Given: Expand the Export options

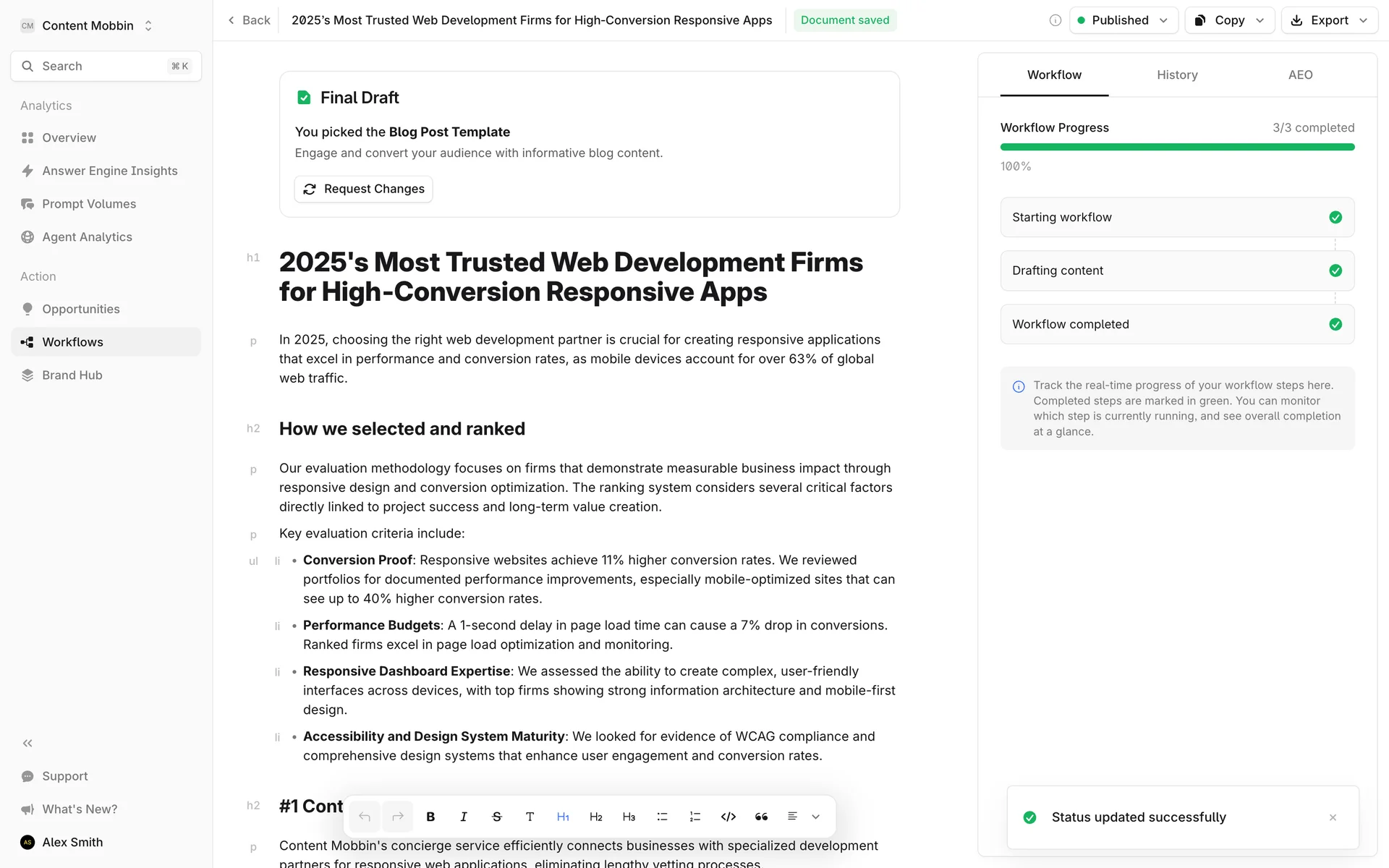Looking at the screenshot, I should pos(1330,20).
